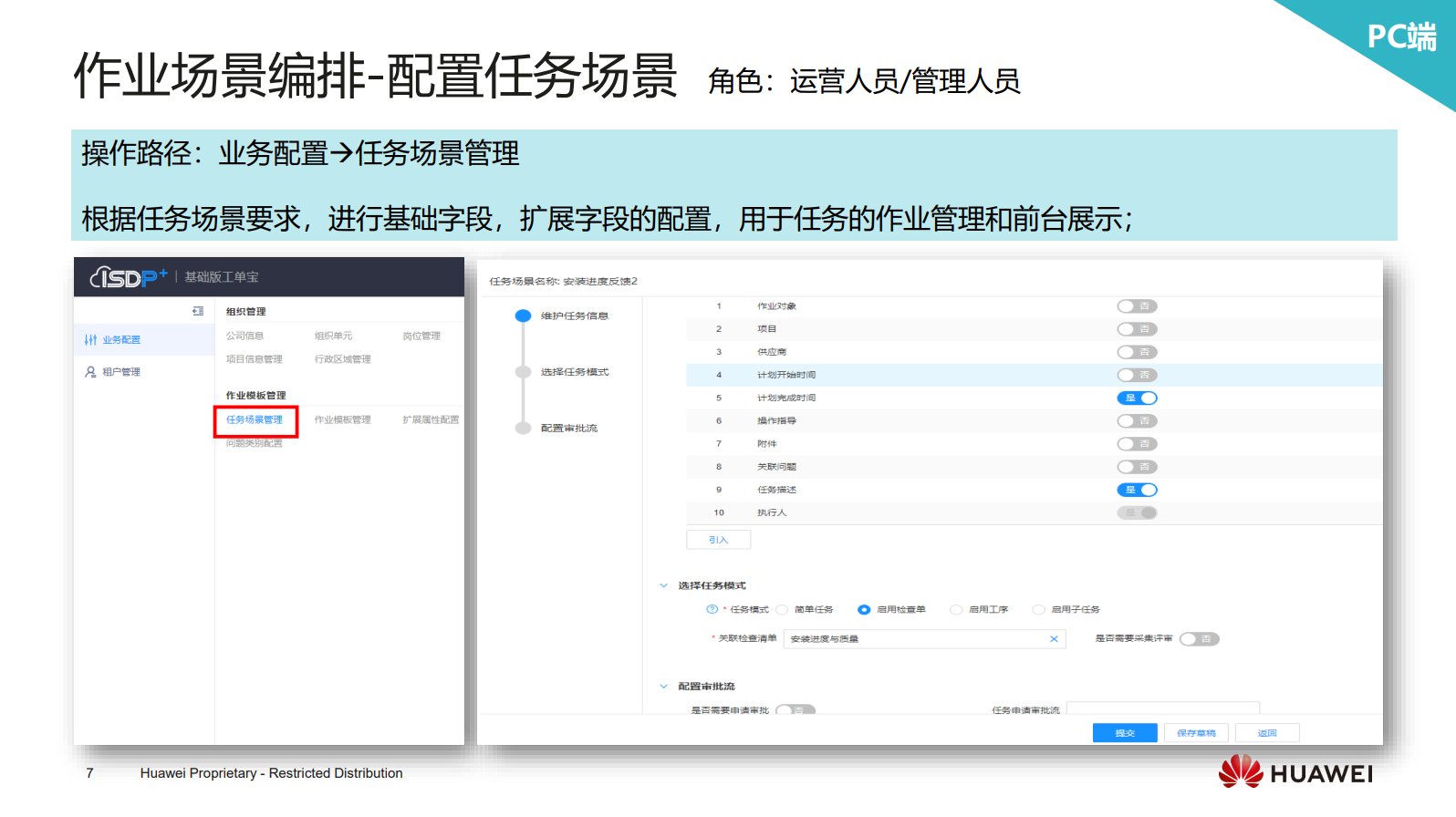Toggle the 项目 switch

tap(1138, 329)
